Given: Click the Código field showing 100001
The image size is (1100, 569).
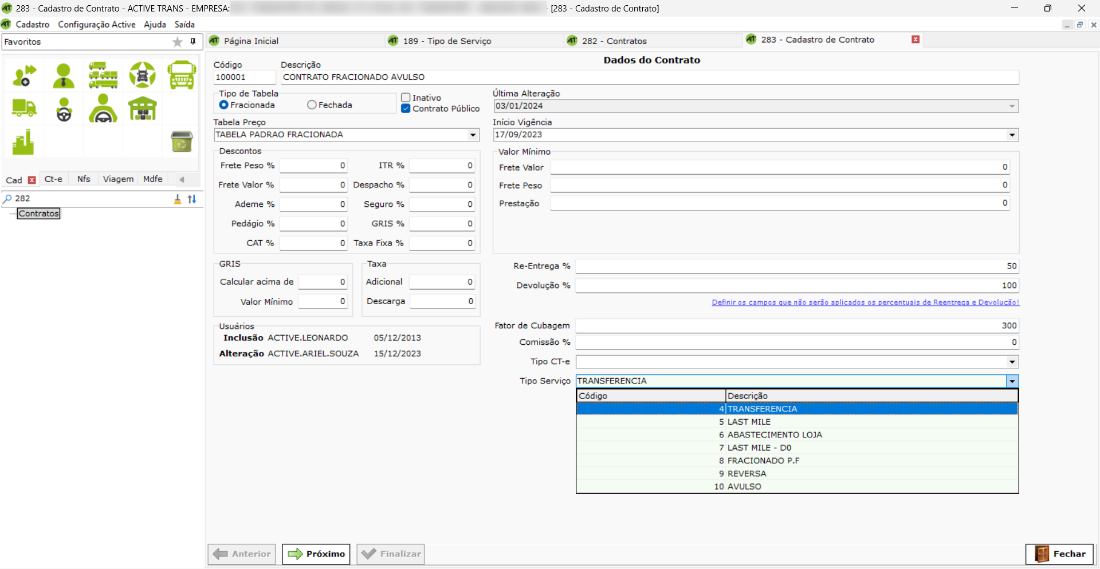Looking at the screenshot, I should (245, 77).
